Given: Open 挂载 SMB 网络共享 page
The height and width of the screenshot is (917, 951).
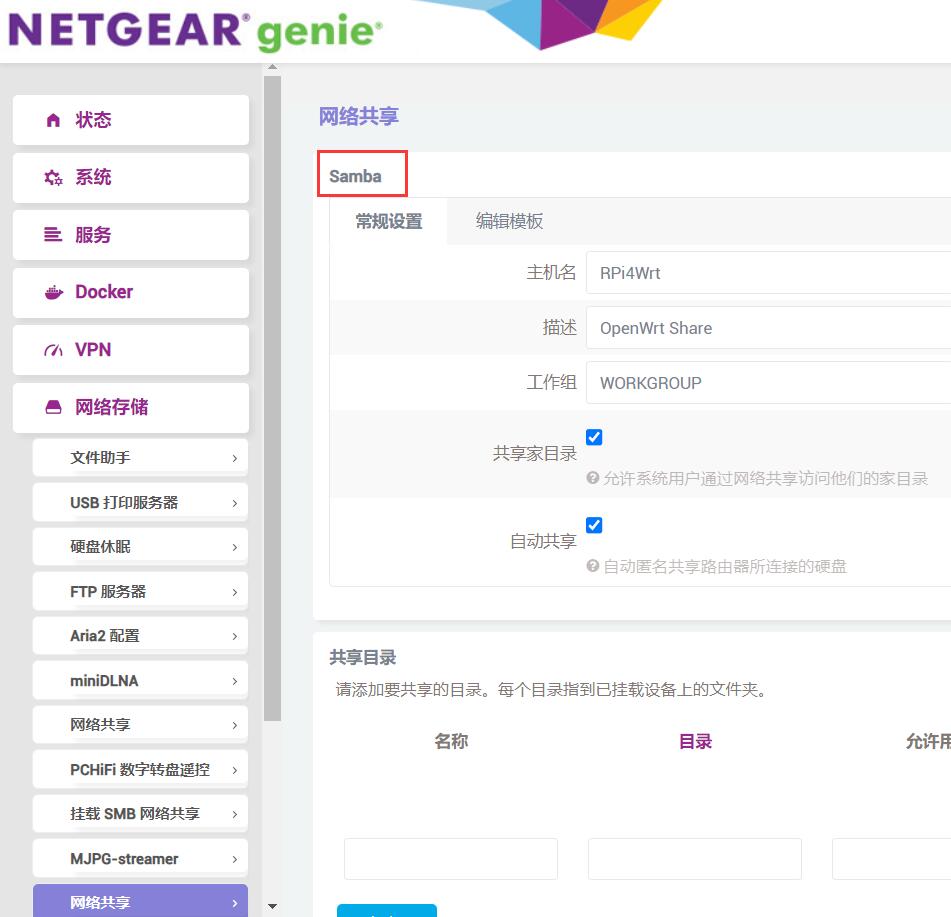Looking at the screenshot, I should 140,815.
